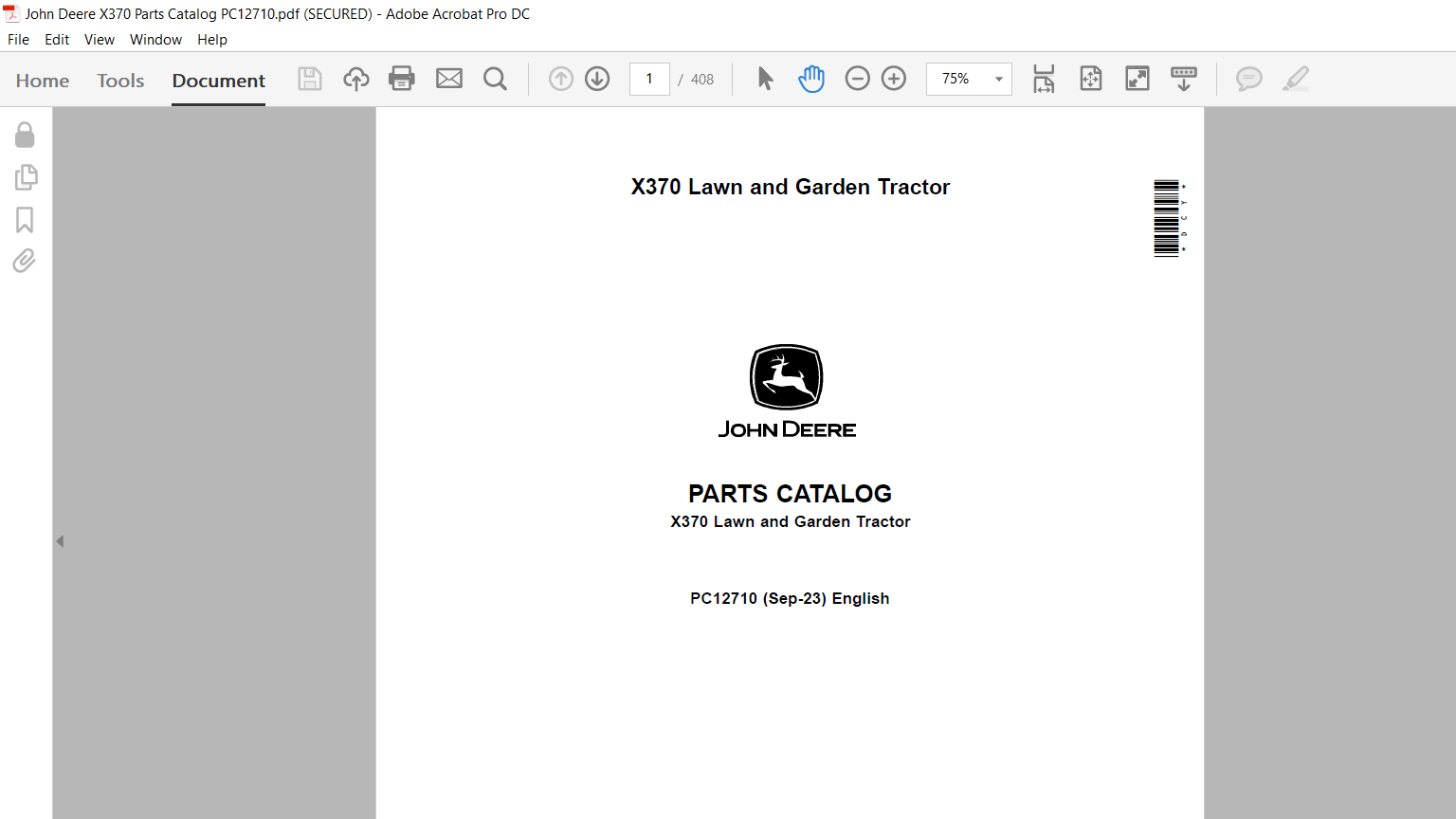This screenshot has width=1456, height=819.
Task: Open the read mode keyboard-arrow toolbar icon
Action: [1184, 79]
